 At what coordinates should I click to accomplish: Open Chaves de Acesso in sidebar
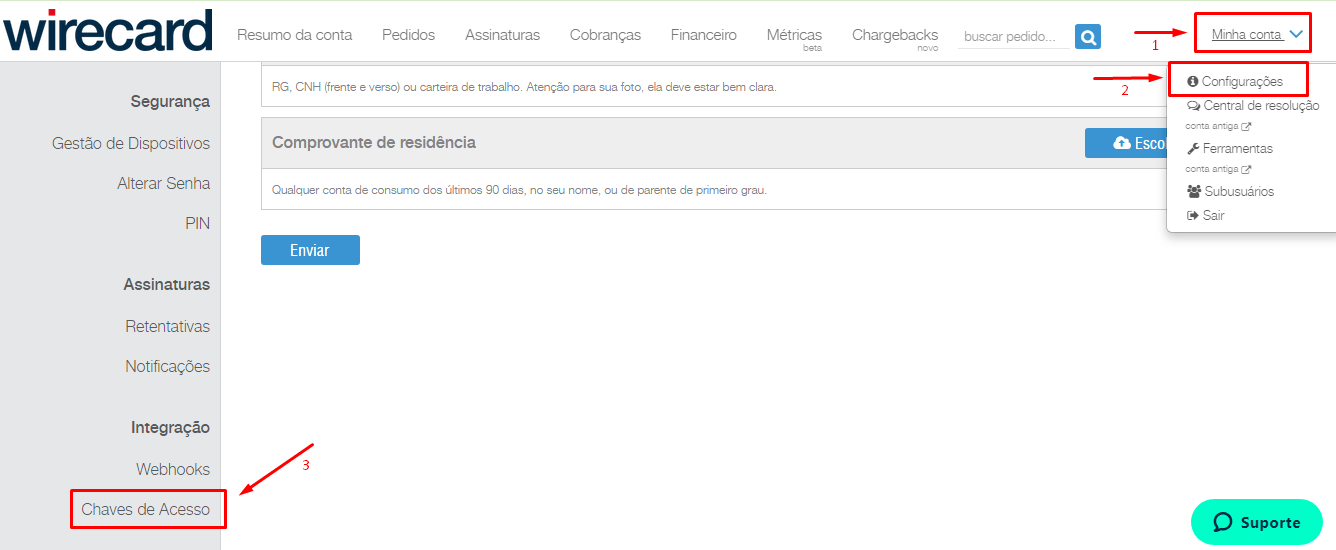146,509
